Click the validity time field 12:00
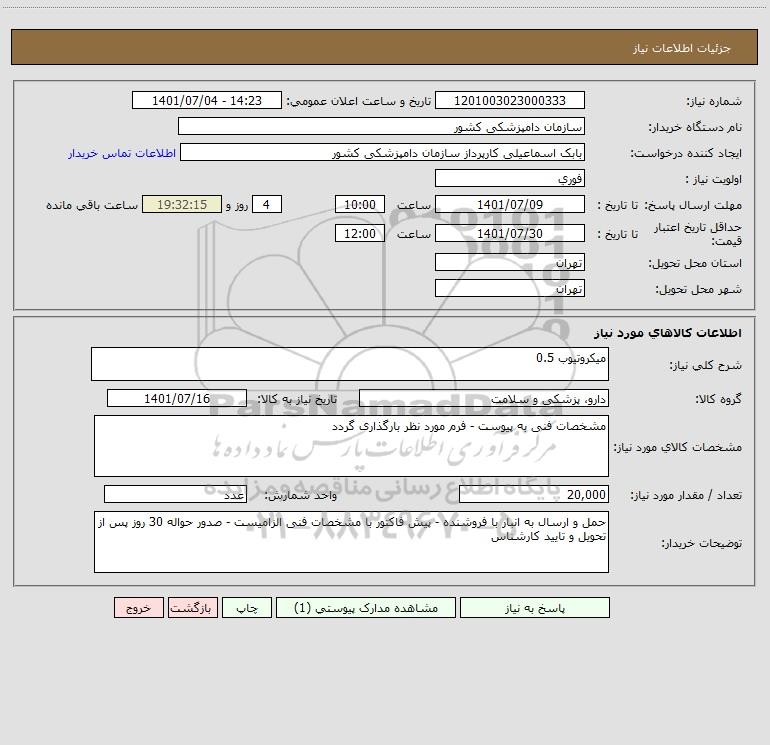Image resolution: width=770 pixels, height=745 pixels. (x=359, y=233)
